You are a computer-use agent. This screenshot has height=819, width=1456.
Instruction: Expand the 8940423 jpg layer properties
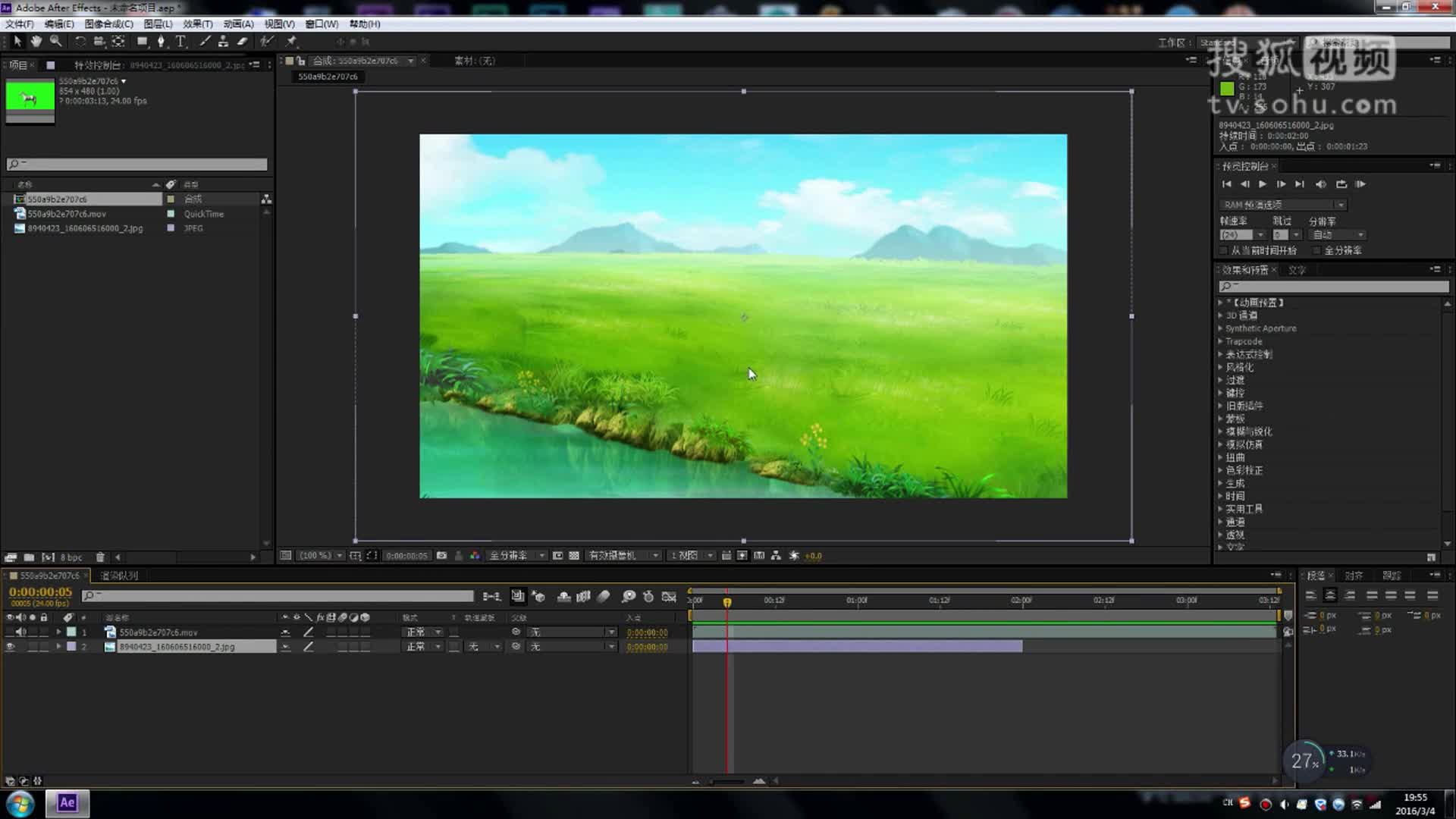tap(58, 647)
